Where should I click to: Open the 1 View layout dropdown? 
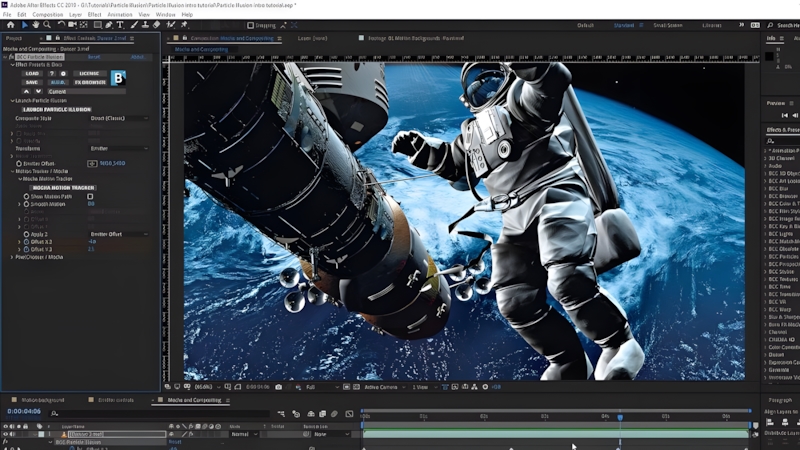point(424,387)
